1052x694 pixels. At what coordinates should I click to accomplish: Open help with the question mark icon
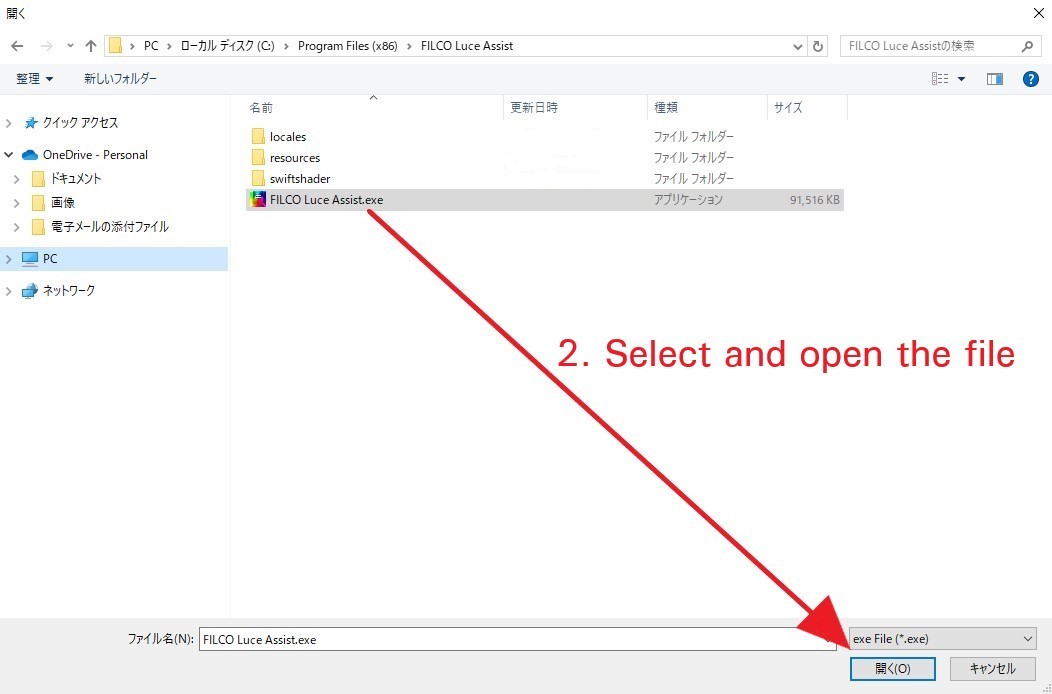click(x=1031, y=79)
